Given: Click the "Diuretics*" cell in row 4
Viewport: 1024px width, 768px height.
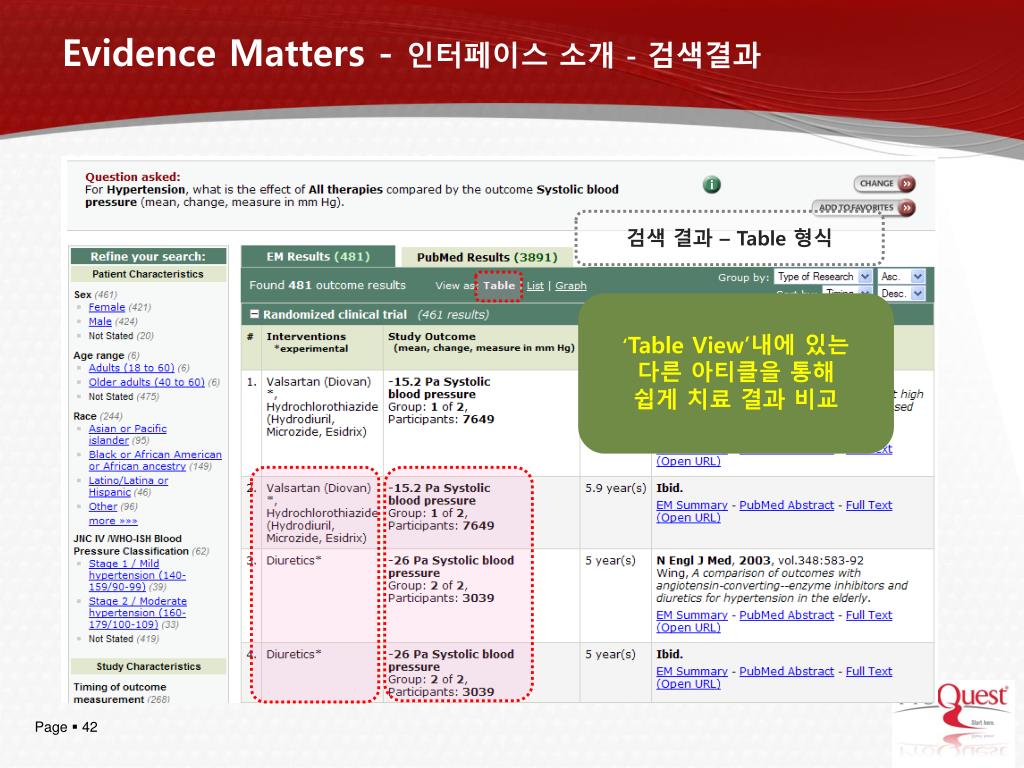Looking at the screenshot, I should point(293,654).
